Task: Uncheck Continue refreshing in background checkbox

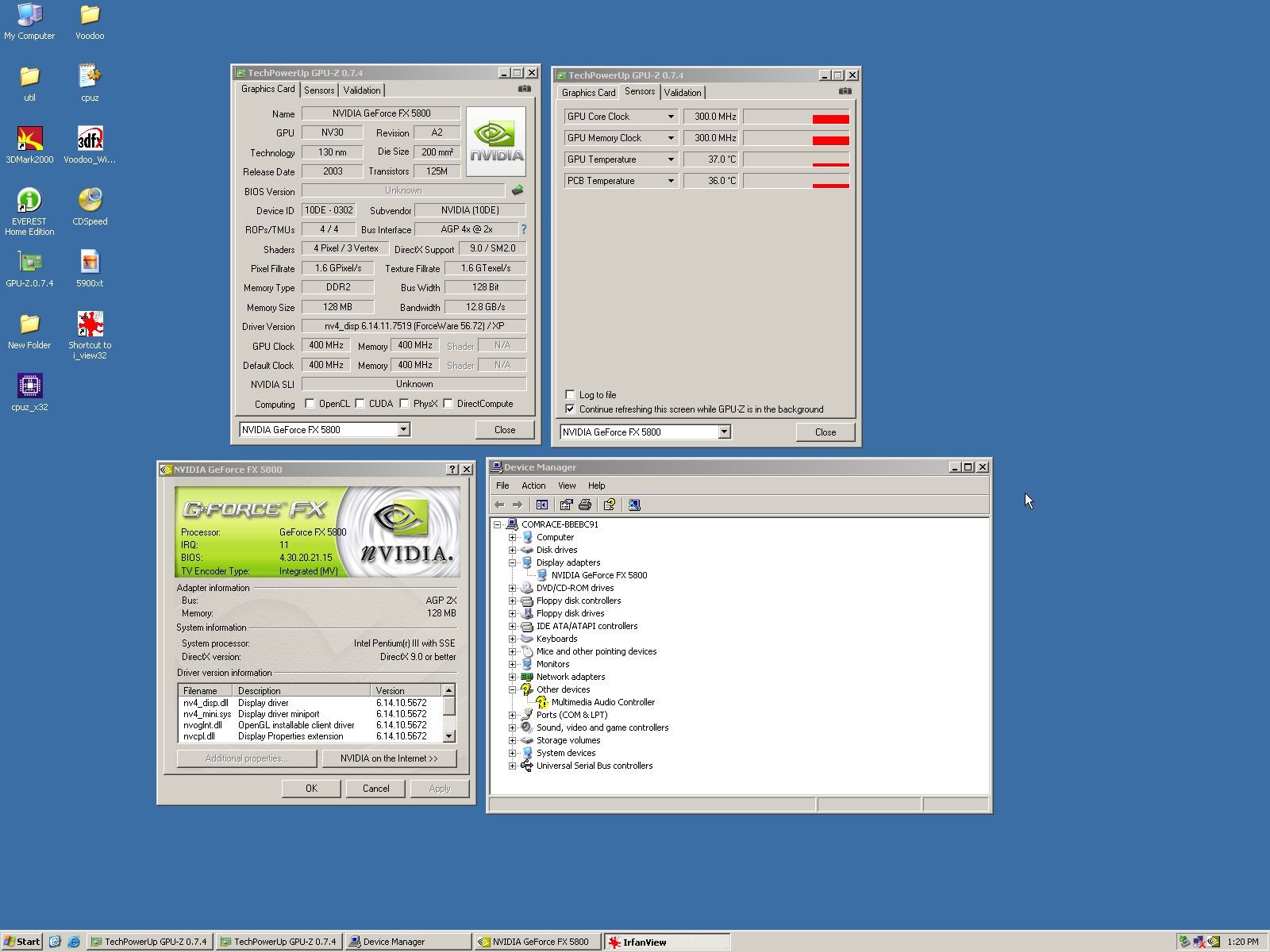Action: (x=570, y=409)
